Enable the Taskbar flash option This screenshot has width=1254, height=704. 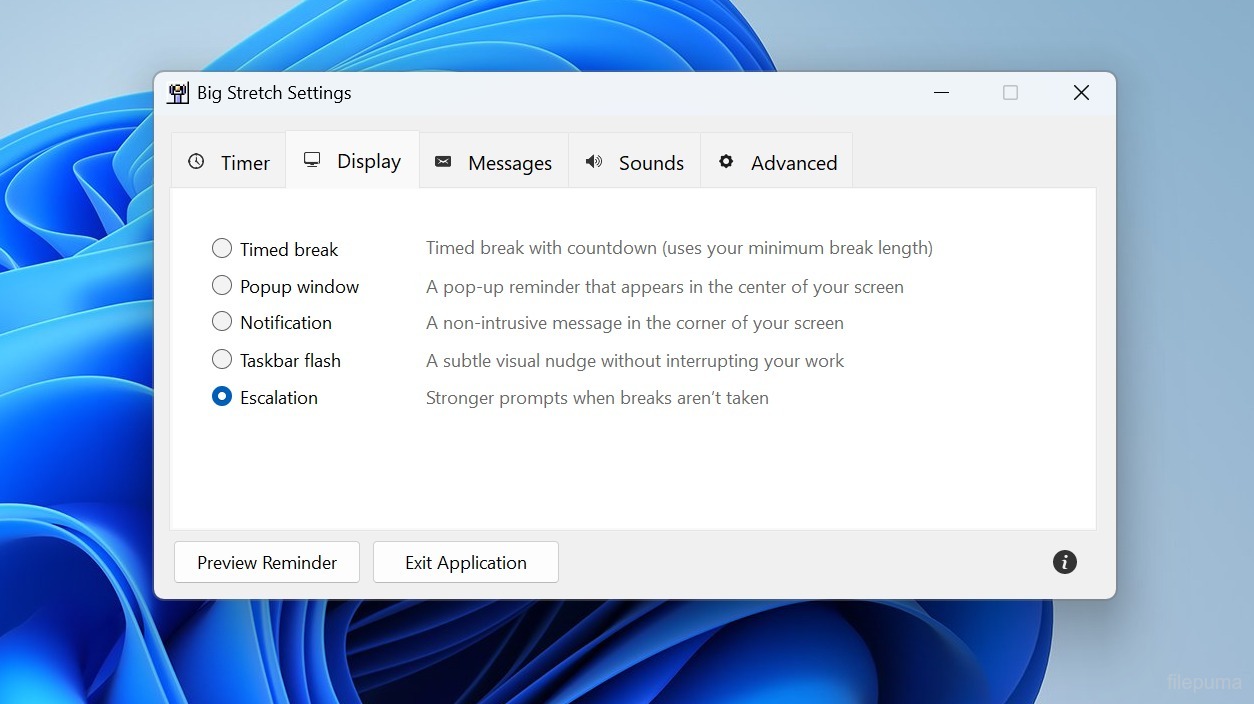pos(222,359)
